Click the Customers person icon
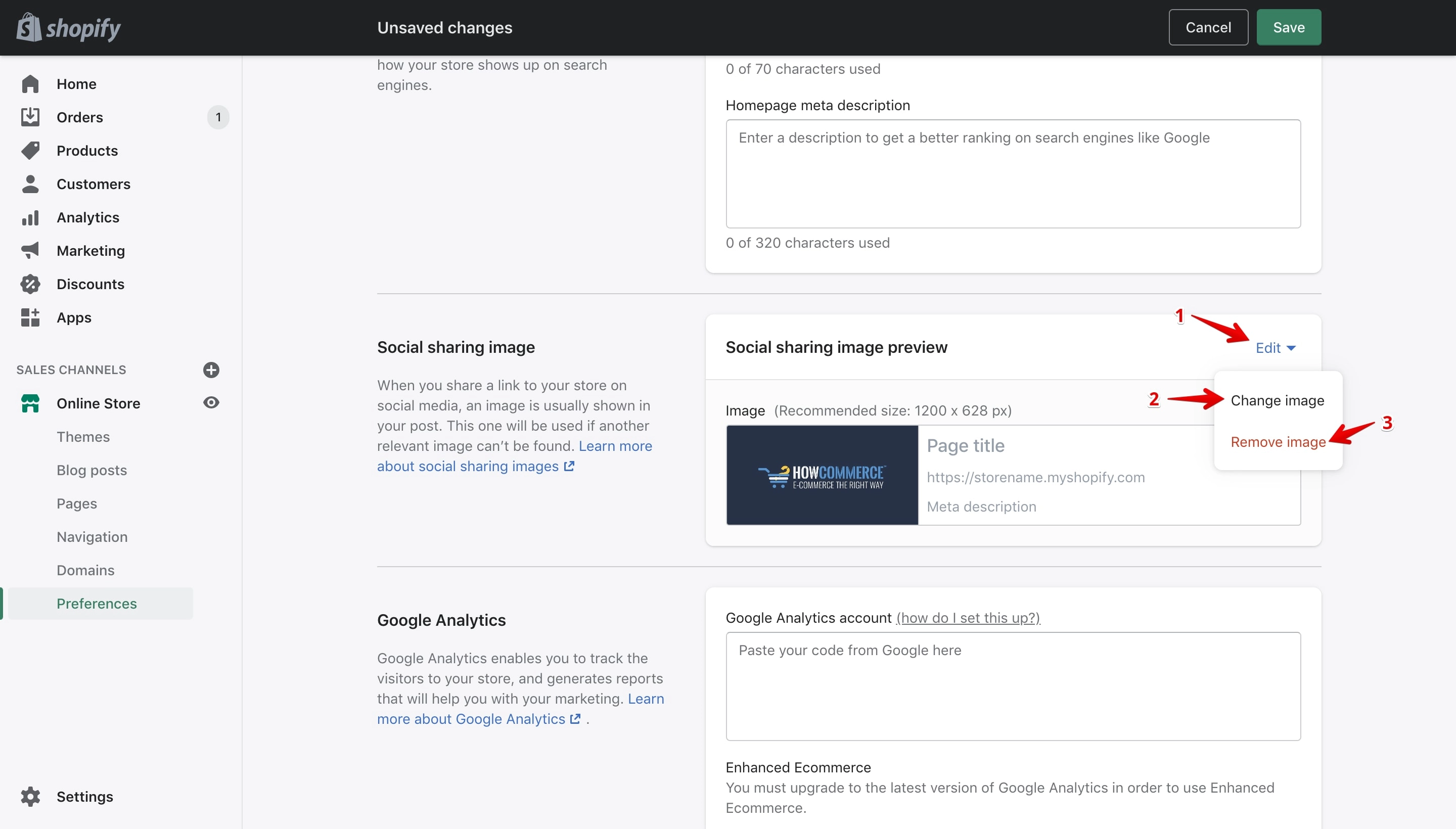Image resolution: width=1456 pixels, height=829 pixels. point(30,184)
